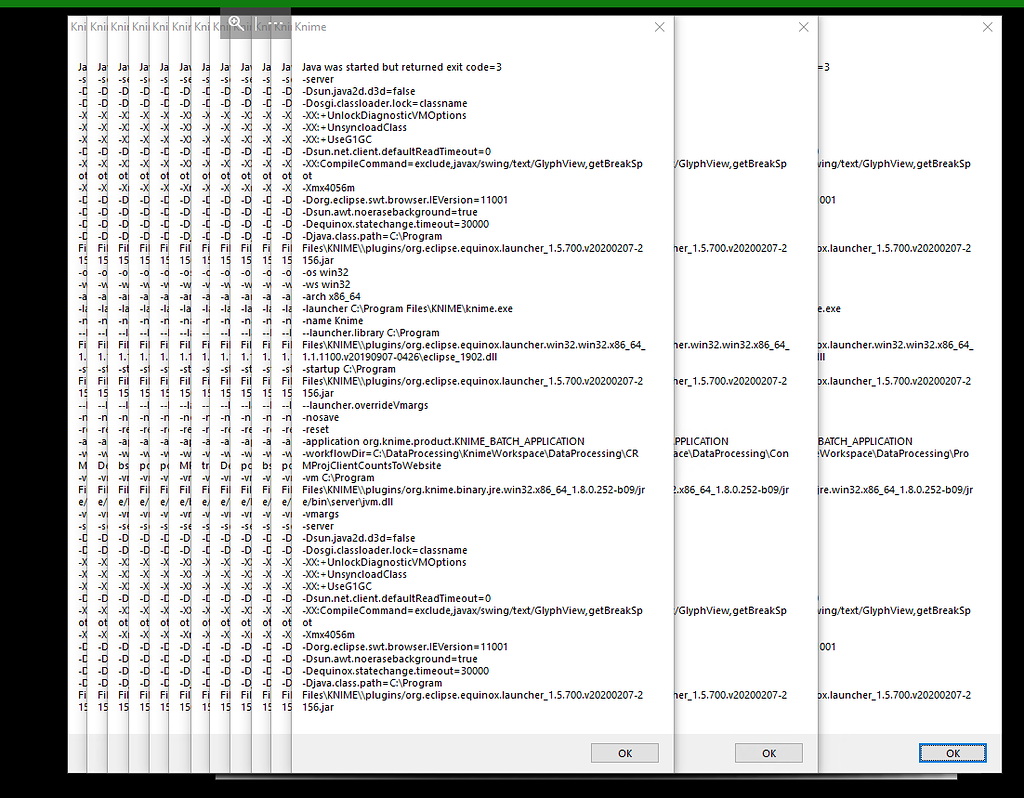Viewport: 1024px width, 798px height.
Task: Close the rightmost Knime dialog
Action: point(987,27)
